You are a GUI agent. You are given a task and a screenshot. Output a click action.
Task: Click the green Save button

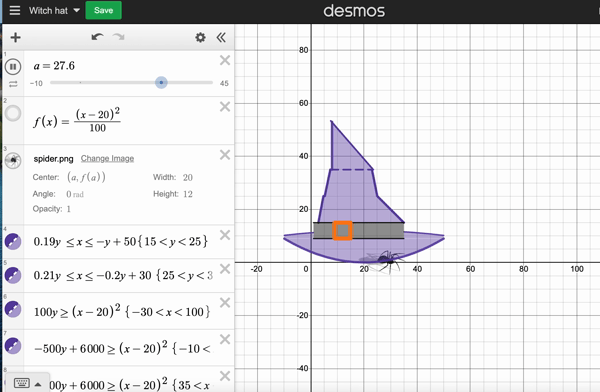pos(103,10)
